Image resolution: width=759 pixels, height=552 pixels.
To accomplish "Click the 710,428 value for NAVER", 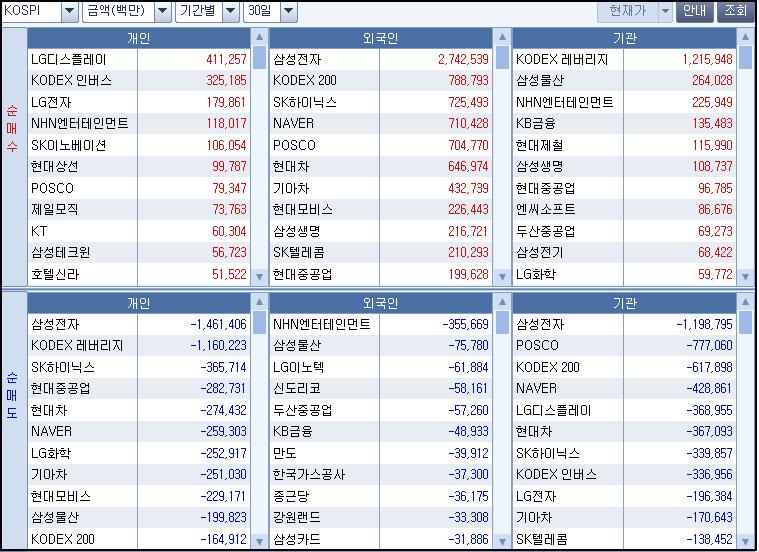I will (x=469, y=123).
